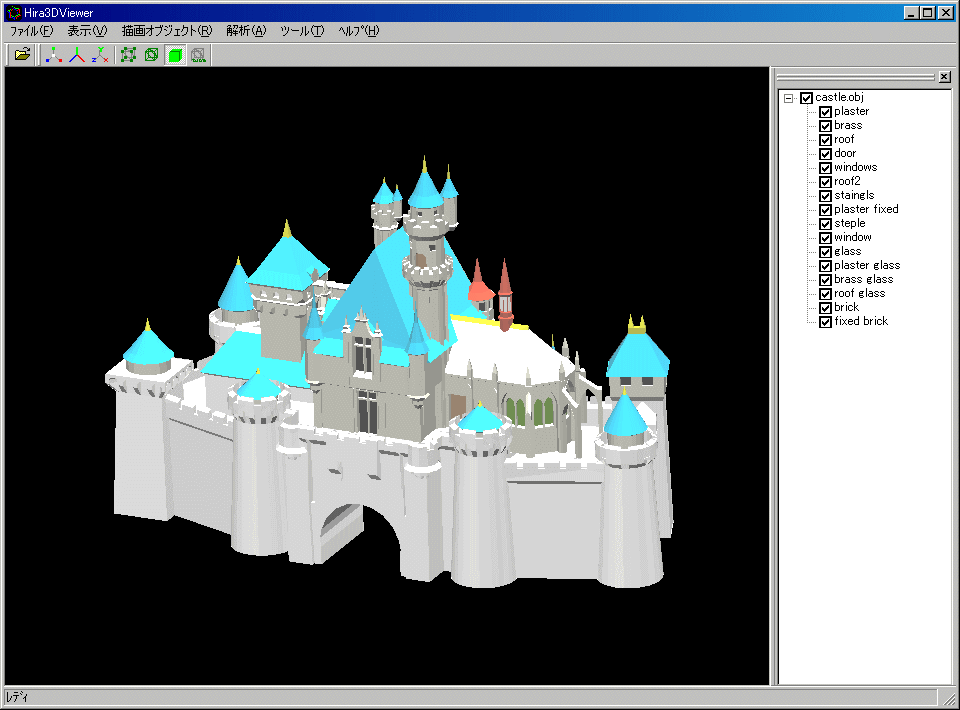The height and width of the screenshot is (710, 960).
Task: Toggle the roof2 checkbox
Action: (825, 182)
